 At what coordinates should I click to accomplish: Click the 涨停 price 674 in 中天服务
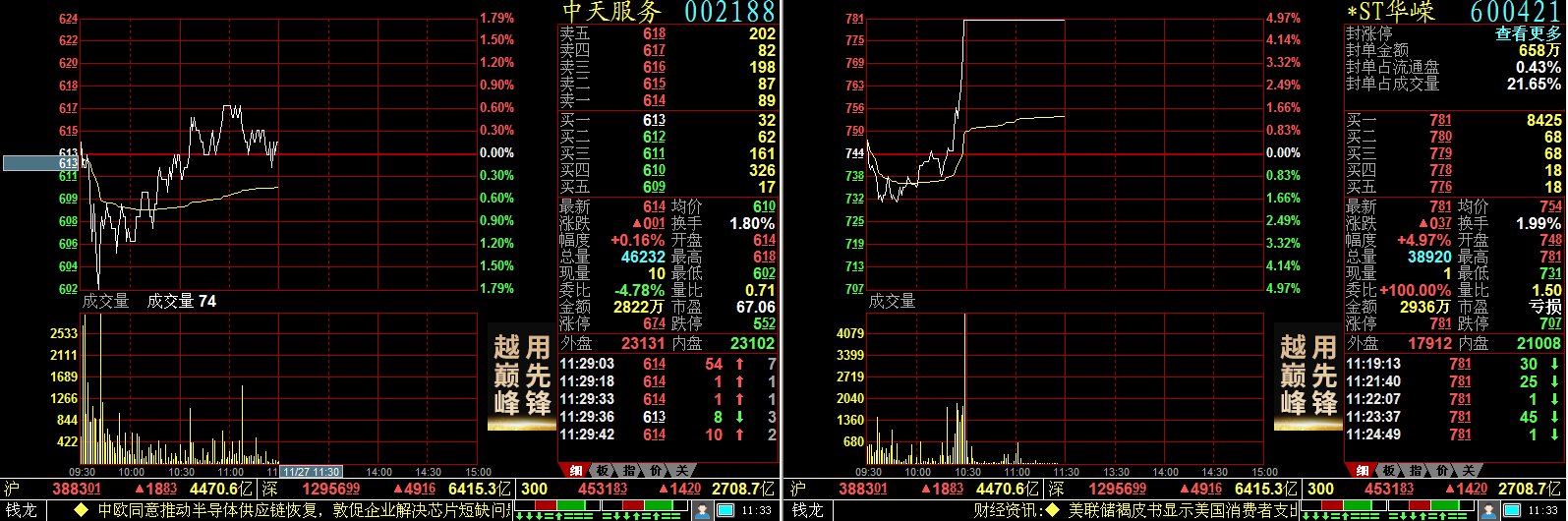coord(655,323)
